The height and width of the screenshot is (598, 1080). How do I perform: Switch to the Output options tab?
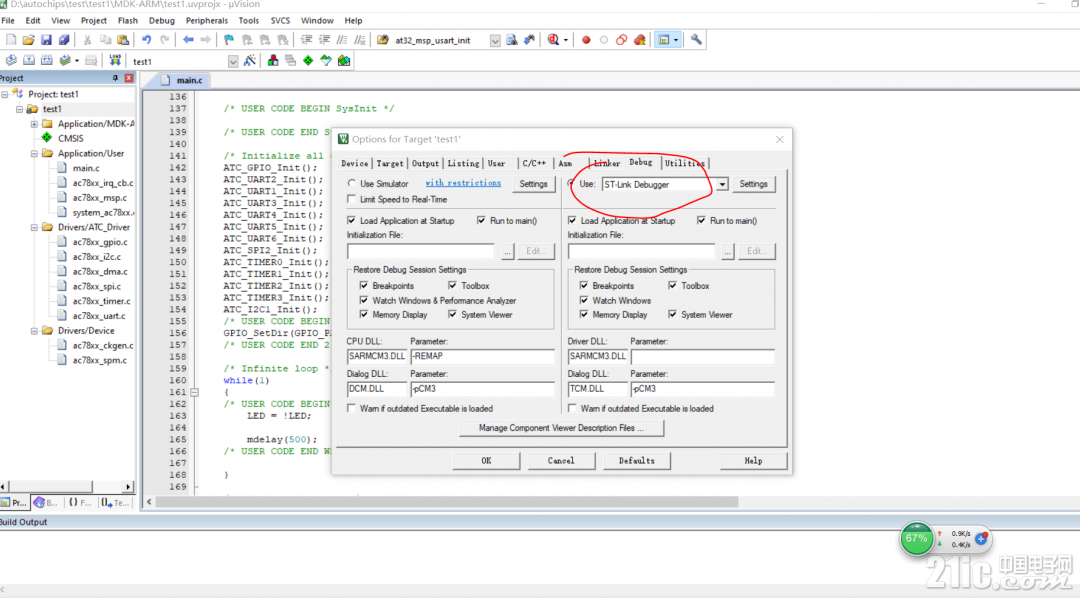(x=425, y=163)
